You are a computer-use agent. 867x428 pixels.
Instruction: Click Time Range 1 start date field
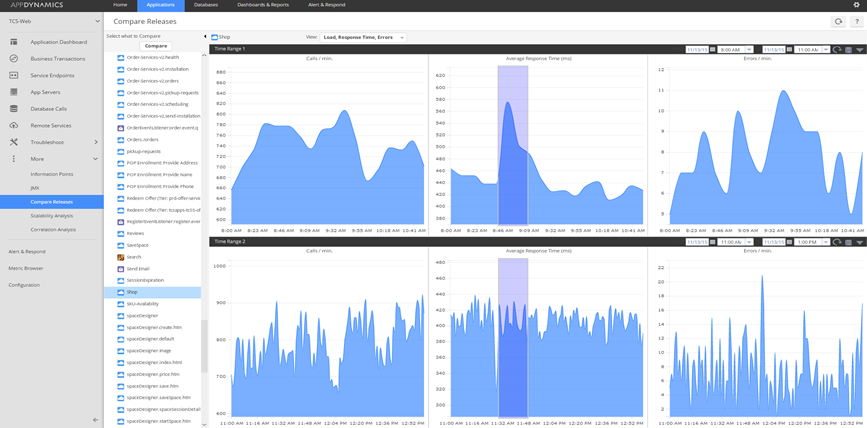pyautogui.click(x=697, y=50)
